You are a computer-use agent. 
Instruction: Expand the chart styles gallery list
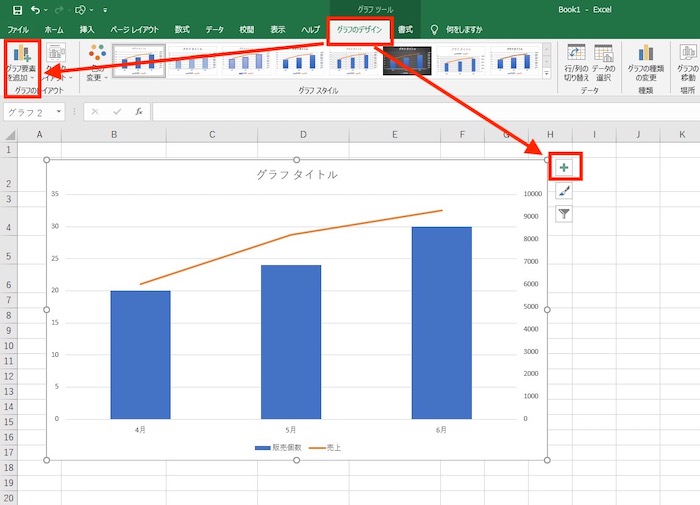pyautogui.click(x=546, y=75)
